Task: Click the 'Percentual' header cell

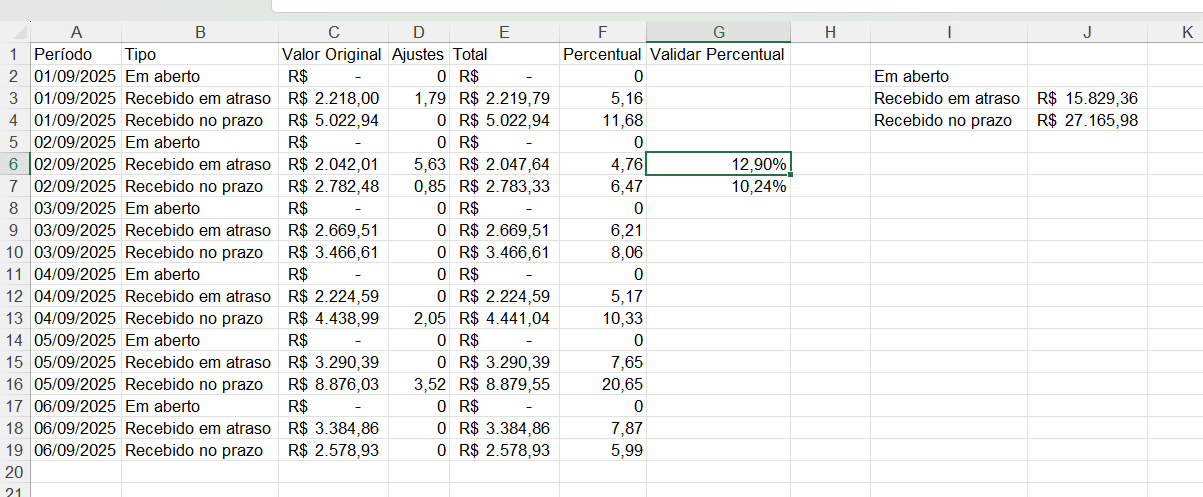Action: (x=603, y=54)
